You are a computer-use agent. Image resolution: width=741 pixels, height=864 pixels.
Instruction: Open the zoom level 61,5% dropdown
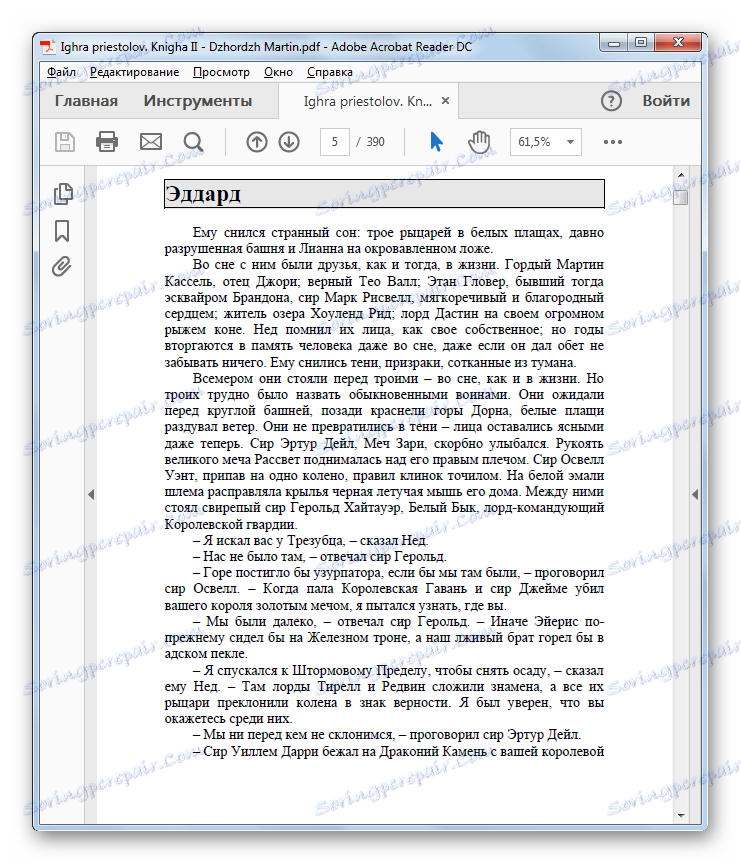545,142
